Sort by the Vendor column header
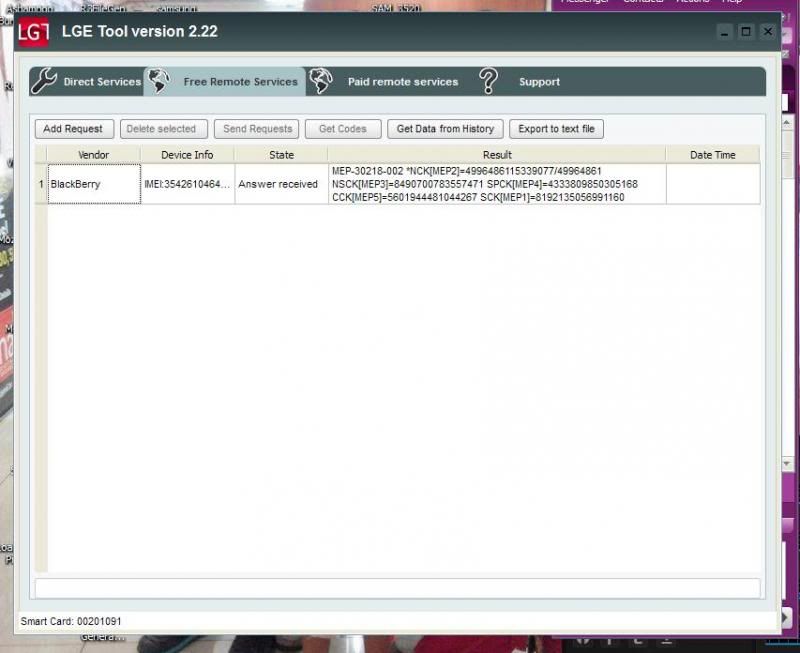The image size is (800, 653). (x=93, y=155)
